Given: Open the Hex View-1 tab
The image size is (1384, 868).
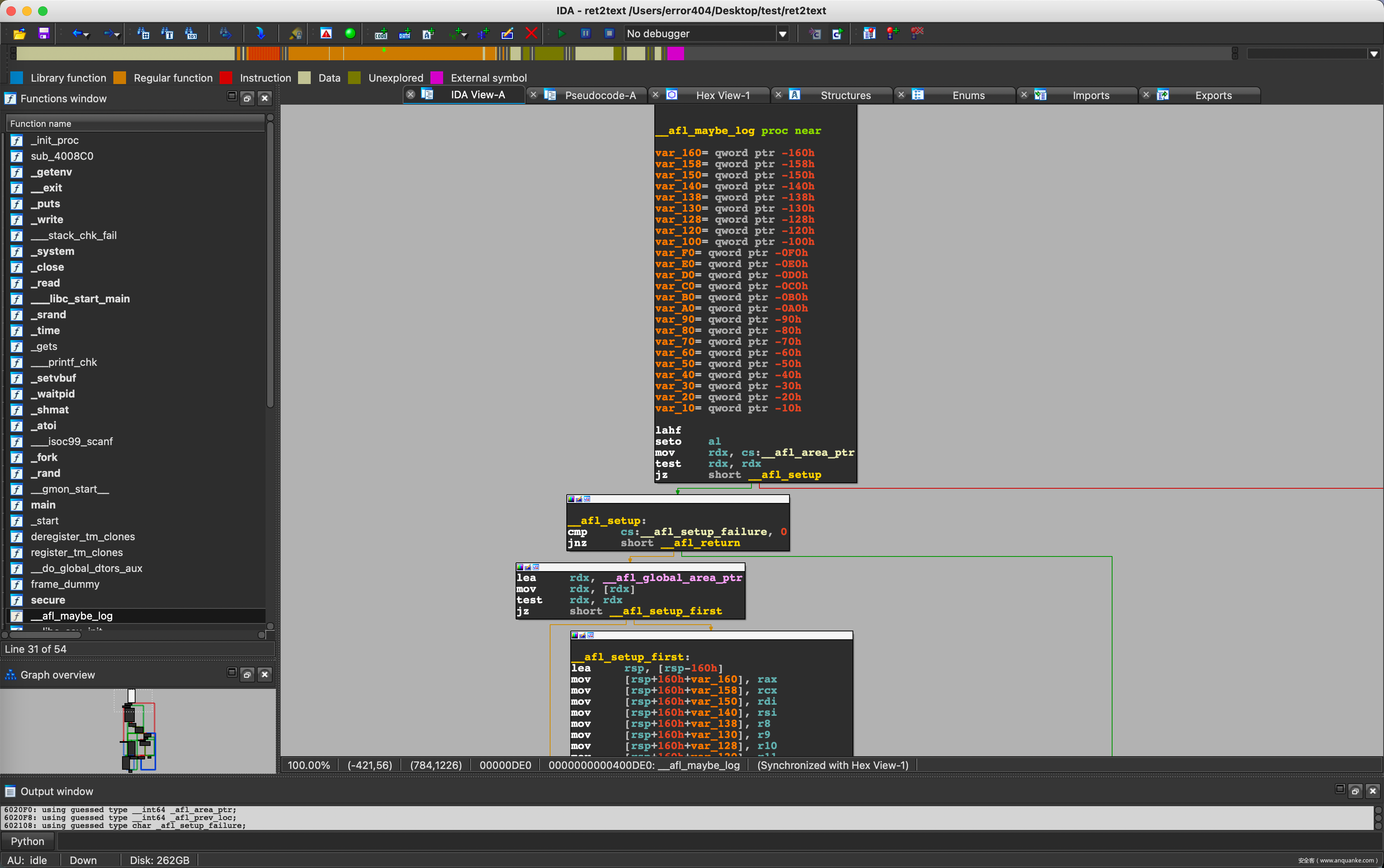Looking at the screenshot, I should [722, 95].
